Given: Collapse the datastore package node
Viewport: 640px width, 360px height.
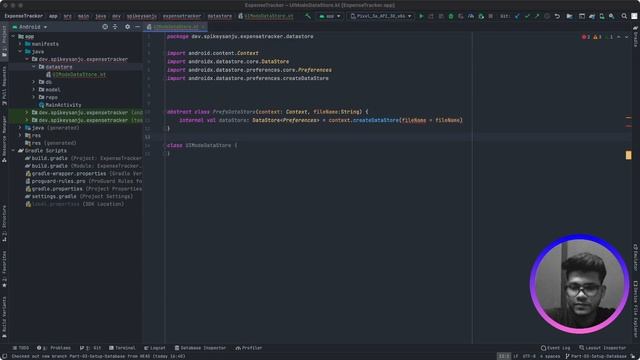Looking at the screenshot, I should coord(34,67).
